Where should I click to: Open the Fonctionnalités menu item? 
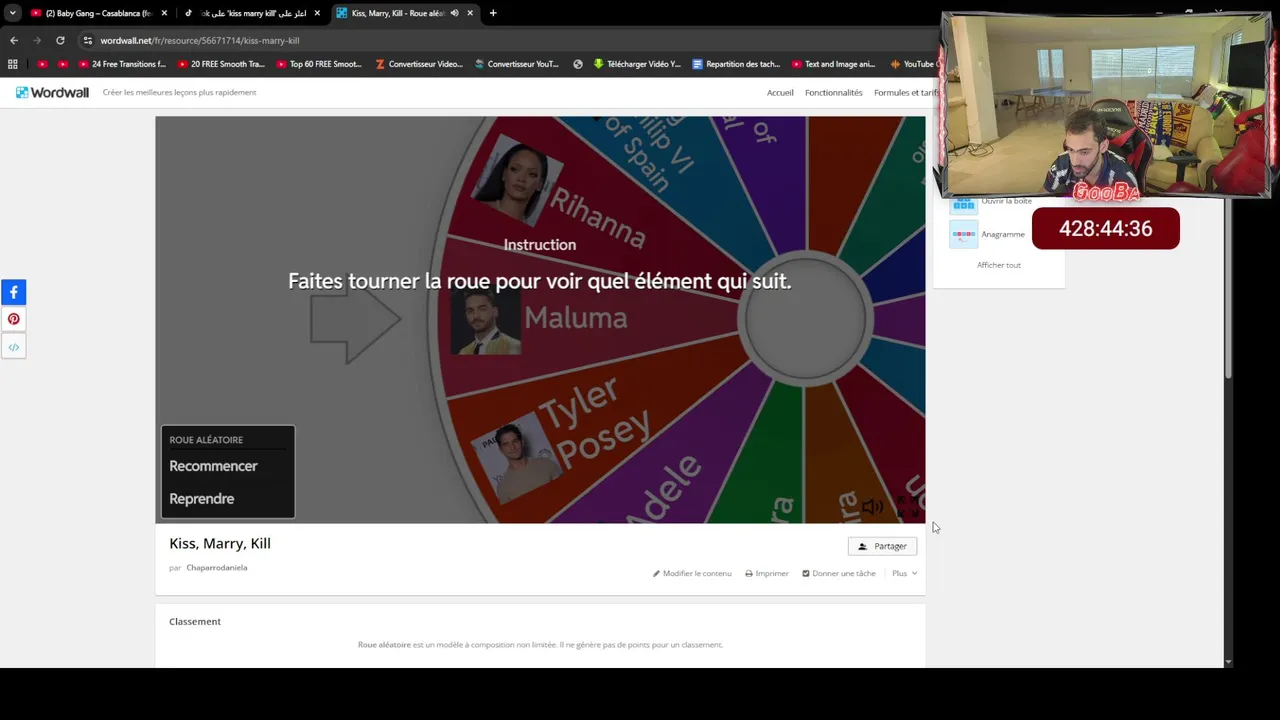(833, 92)
